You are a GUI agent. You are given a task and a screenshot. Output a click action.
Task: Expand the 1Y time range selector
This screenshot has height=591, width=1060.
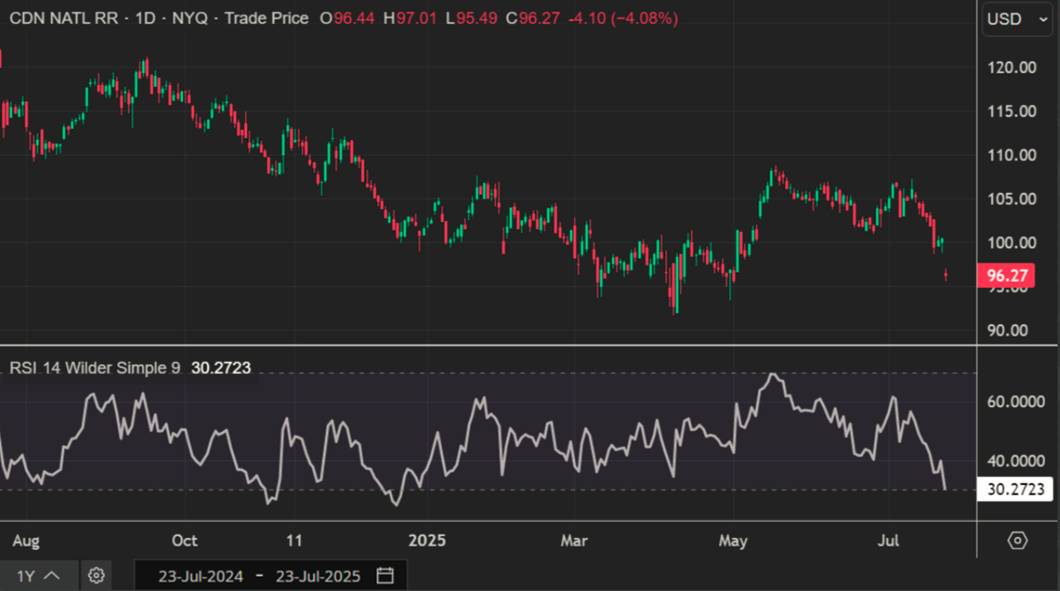tap(39, 575)
